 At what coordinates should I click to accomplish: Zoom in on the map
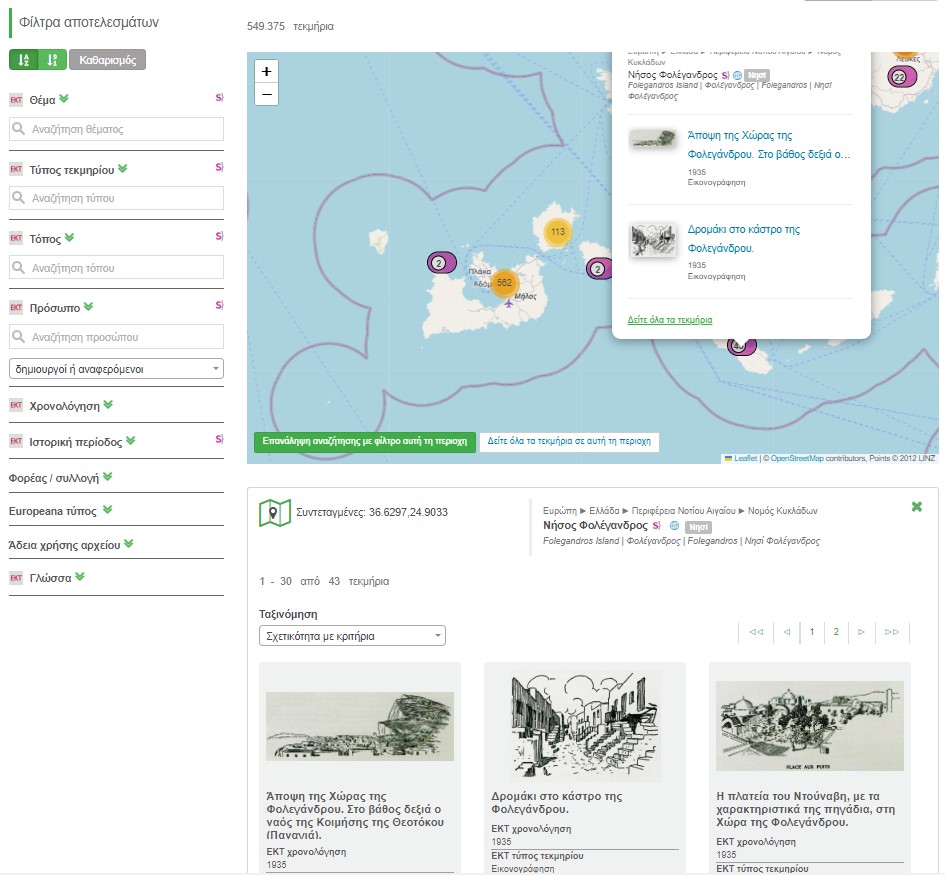point(266,72)
